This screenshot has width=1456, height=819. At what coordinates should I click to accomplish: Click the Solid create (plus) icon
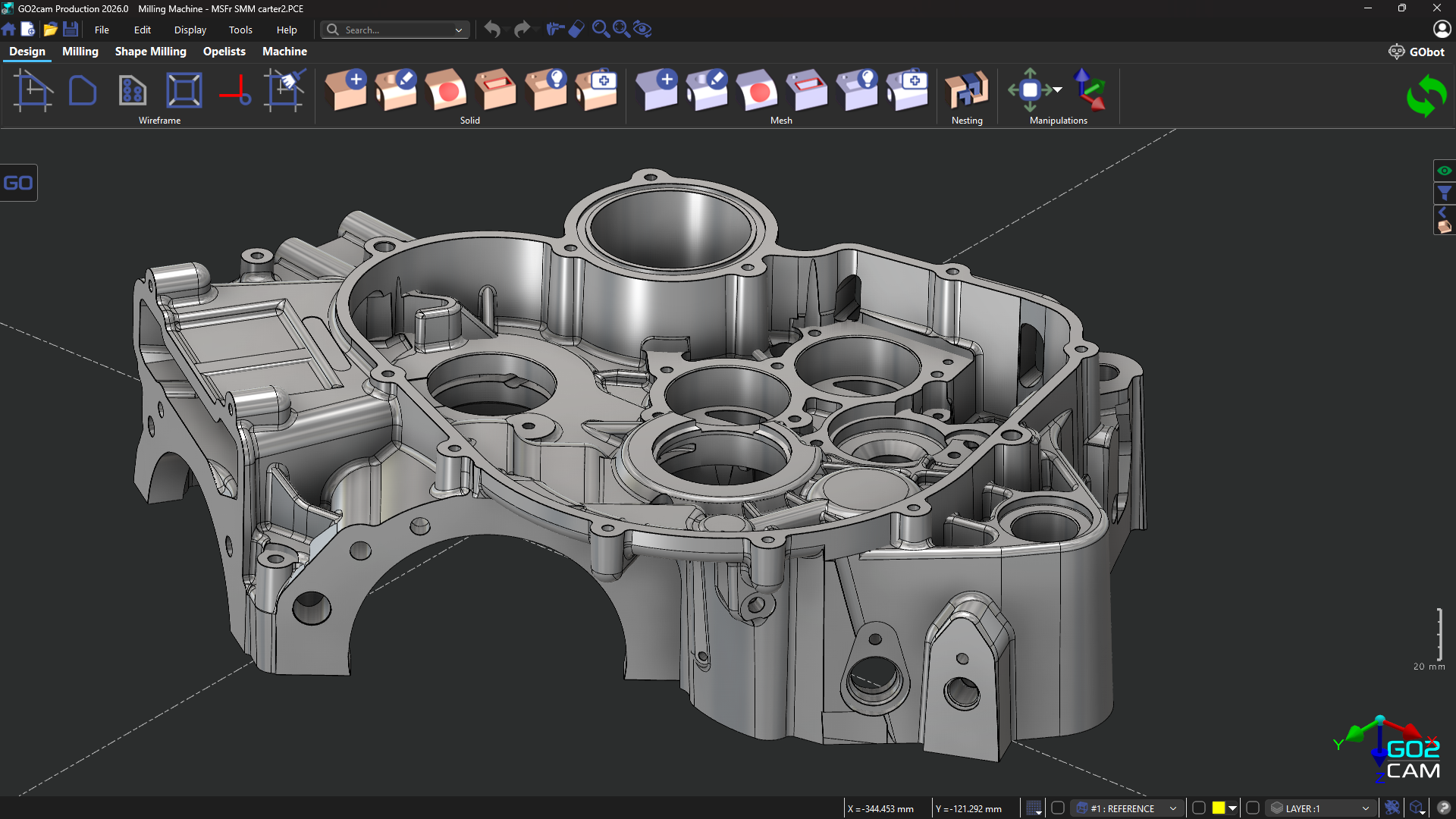pos(347,90)
